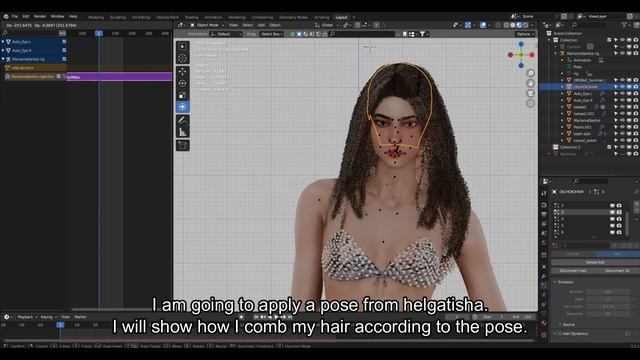Open the Scene properties tab
Viewport: 640px width, 360px height.
544,233
